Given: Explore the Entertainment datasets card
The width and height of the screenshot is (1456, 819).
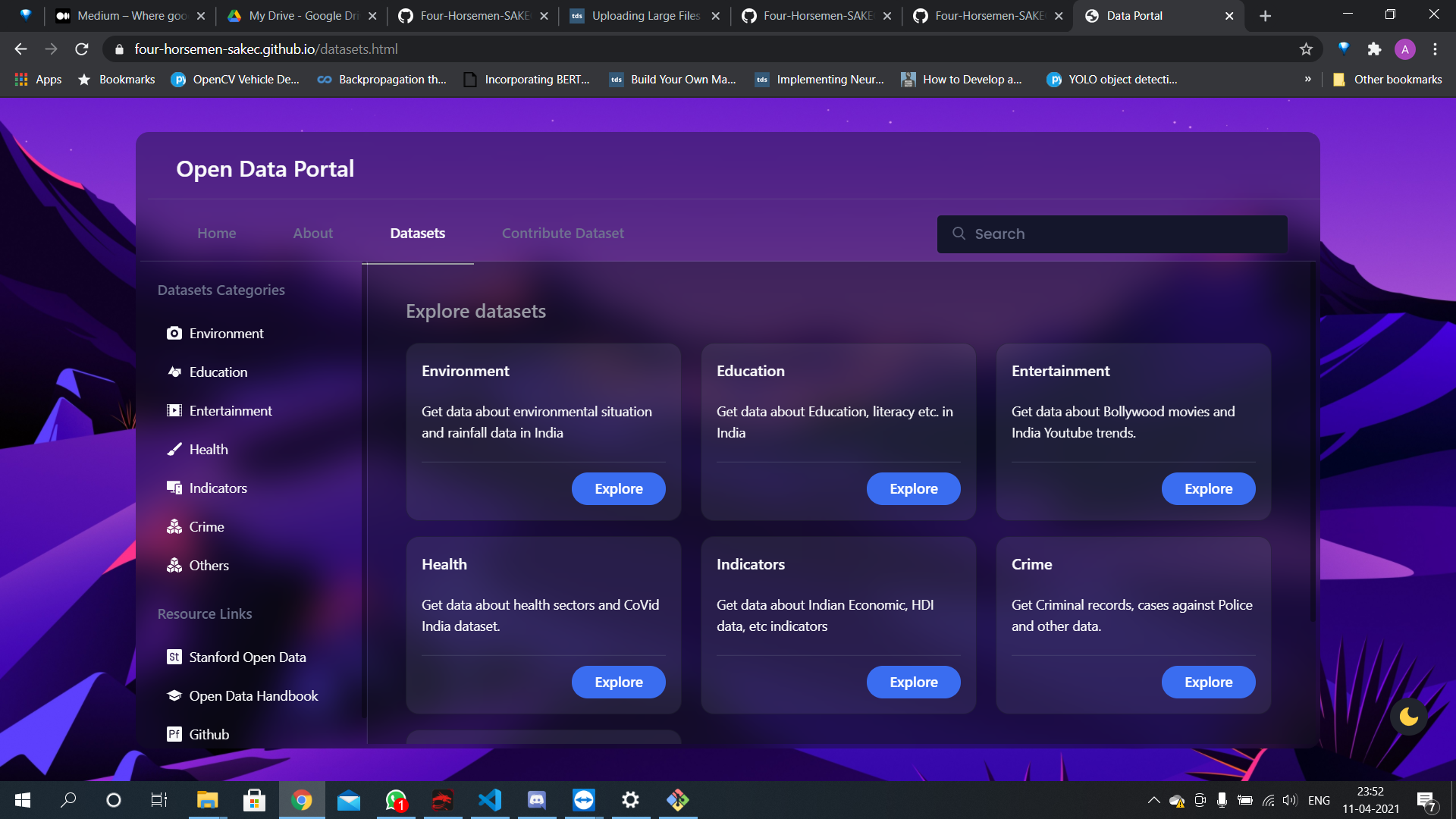Looking at the screenshot, I should coord(1208,489).
